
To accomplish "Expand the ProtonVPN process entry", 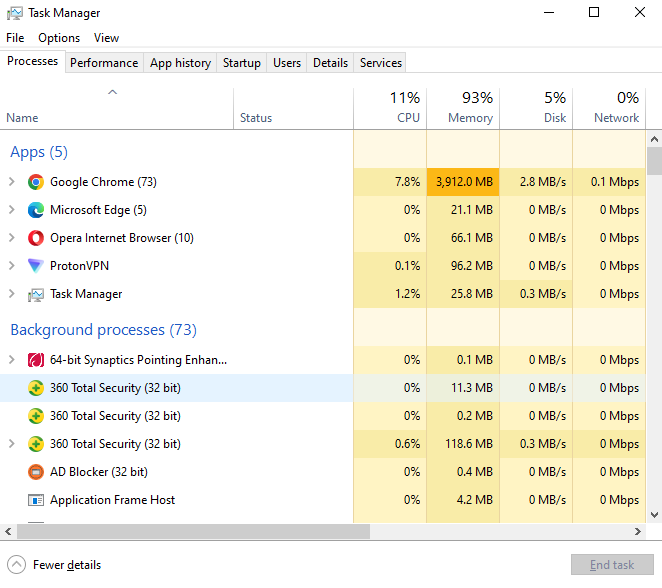I will point(12,266).
